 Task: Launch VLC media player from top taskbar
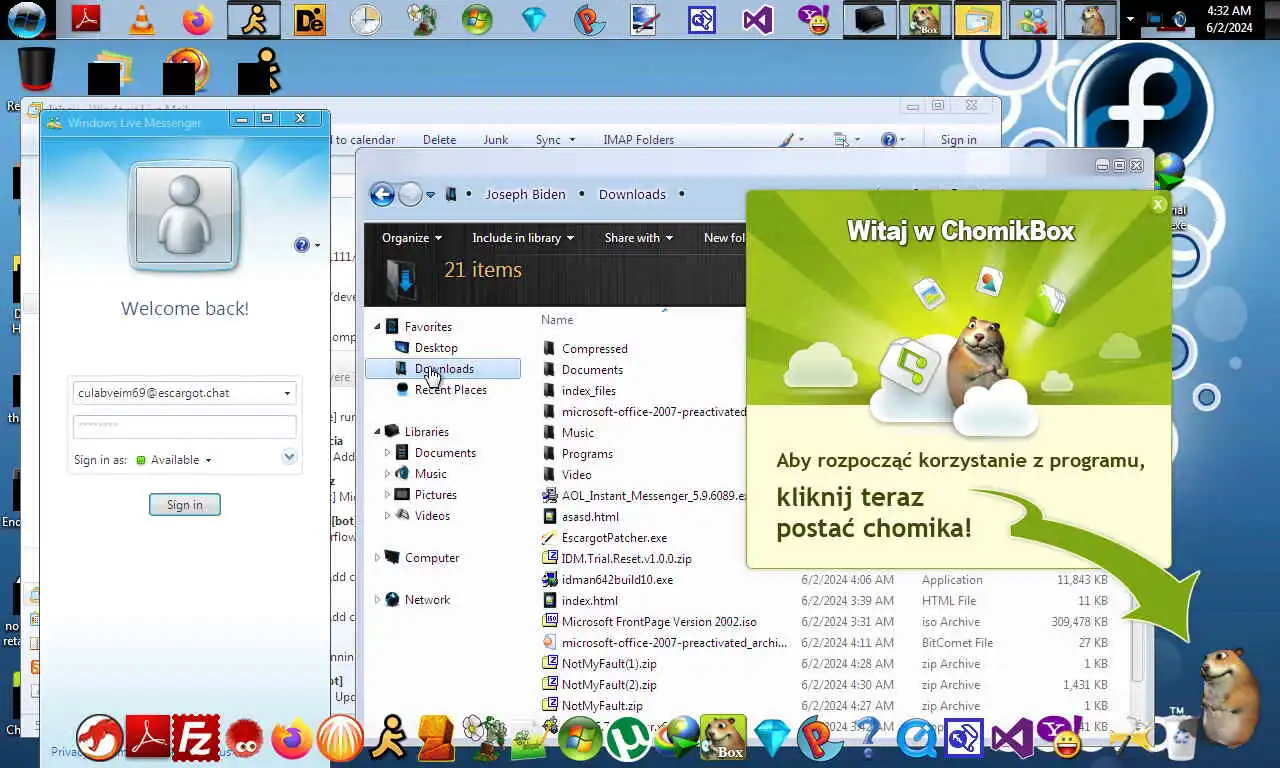(x=143, y=18)
